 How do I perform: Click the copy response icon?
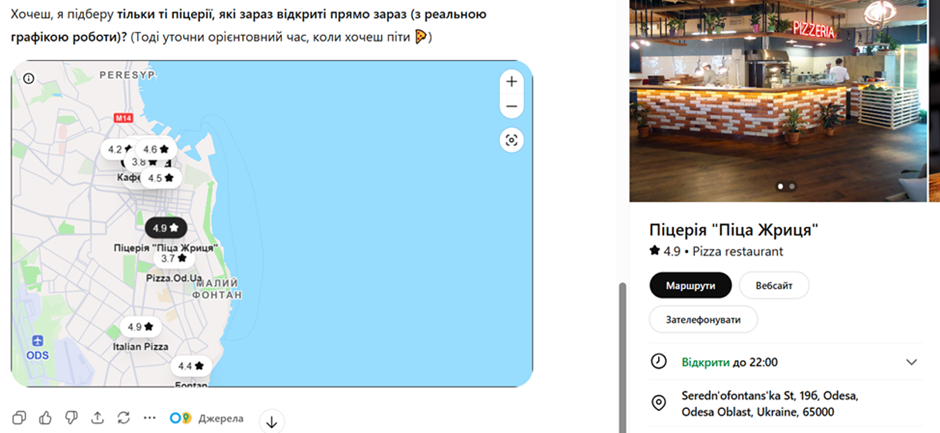pos(19,417)
